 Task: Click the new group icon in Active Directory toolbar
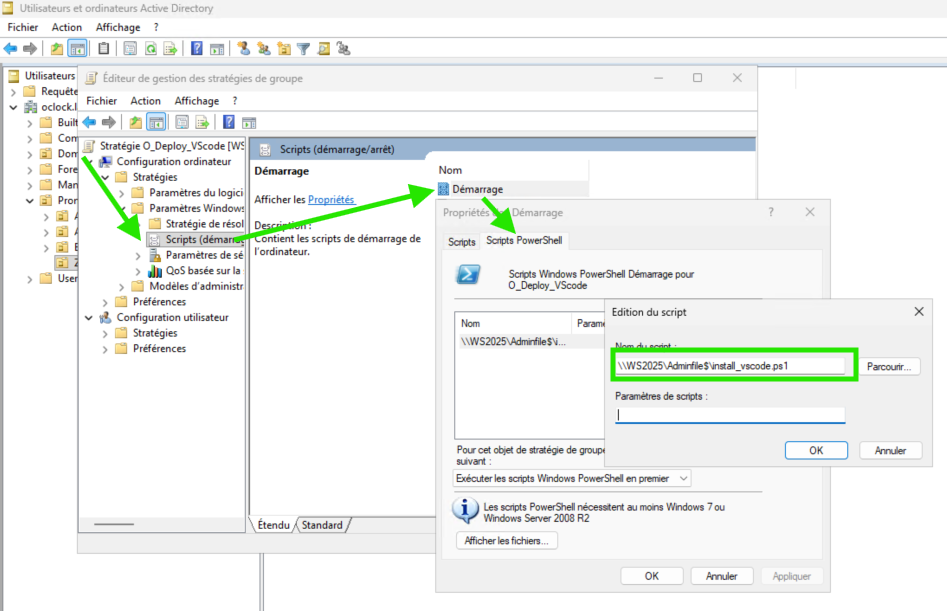[264, 48]
